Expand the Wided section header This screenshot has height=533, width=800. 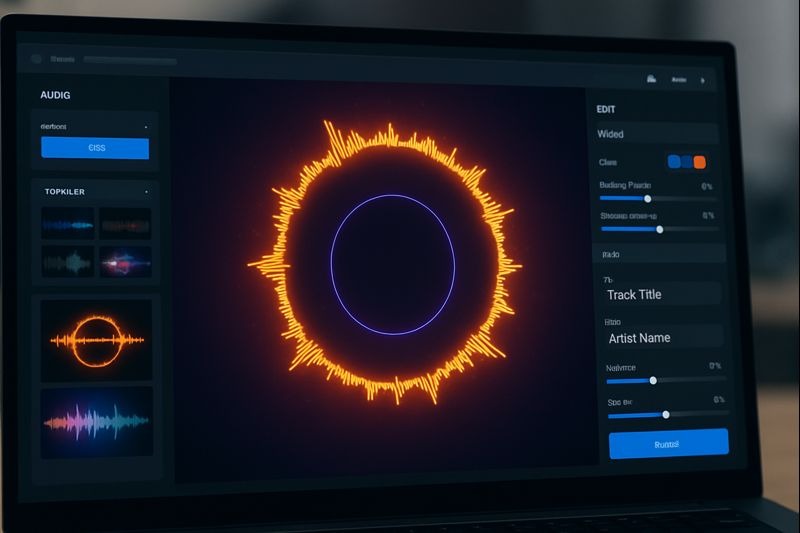[656, 134]
